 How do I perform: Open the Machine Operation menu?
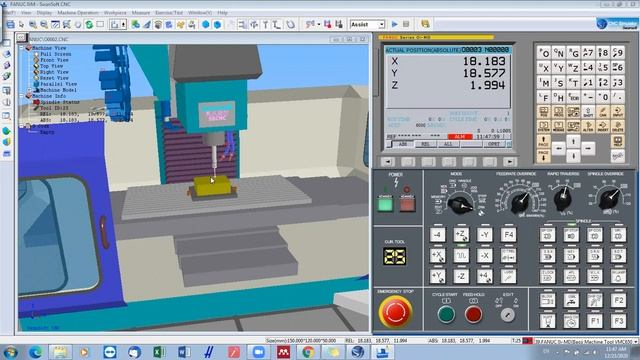coord(78,13)
